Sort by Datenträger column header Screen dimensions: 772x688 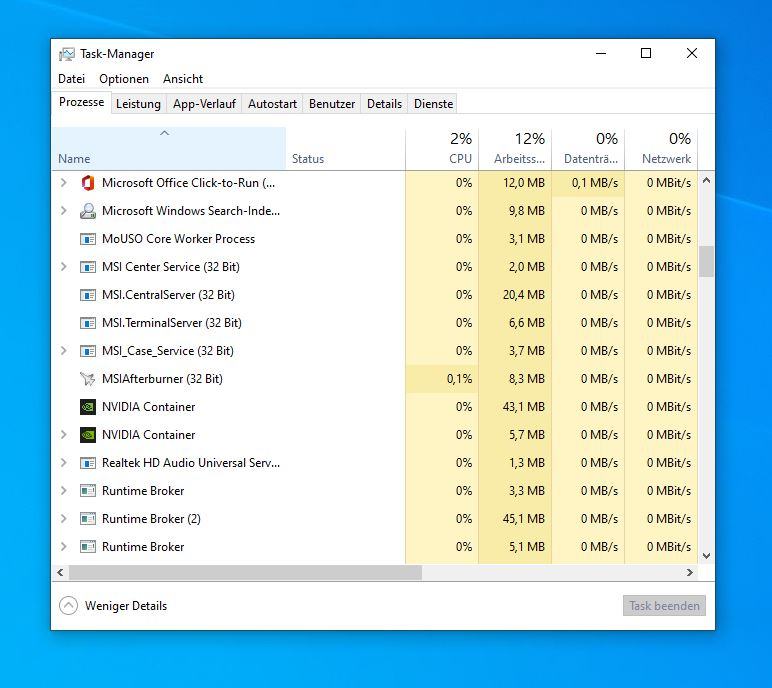588,149
